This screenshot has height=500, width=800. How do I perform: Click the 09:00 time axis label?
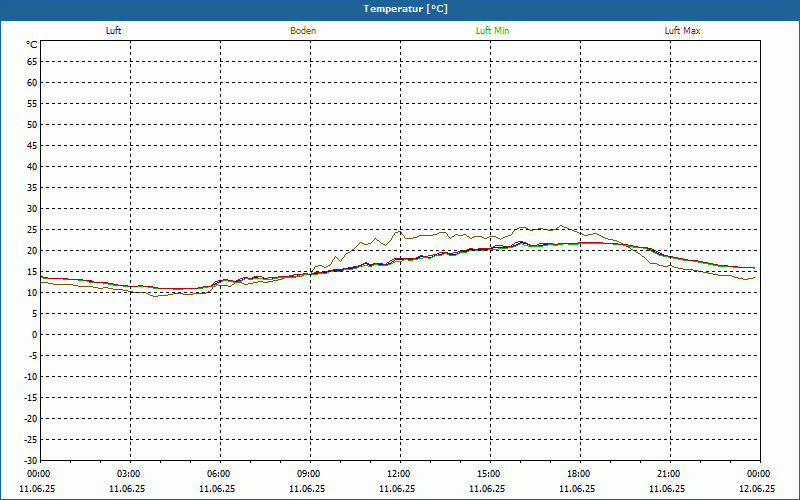coord(310,474)
